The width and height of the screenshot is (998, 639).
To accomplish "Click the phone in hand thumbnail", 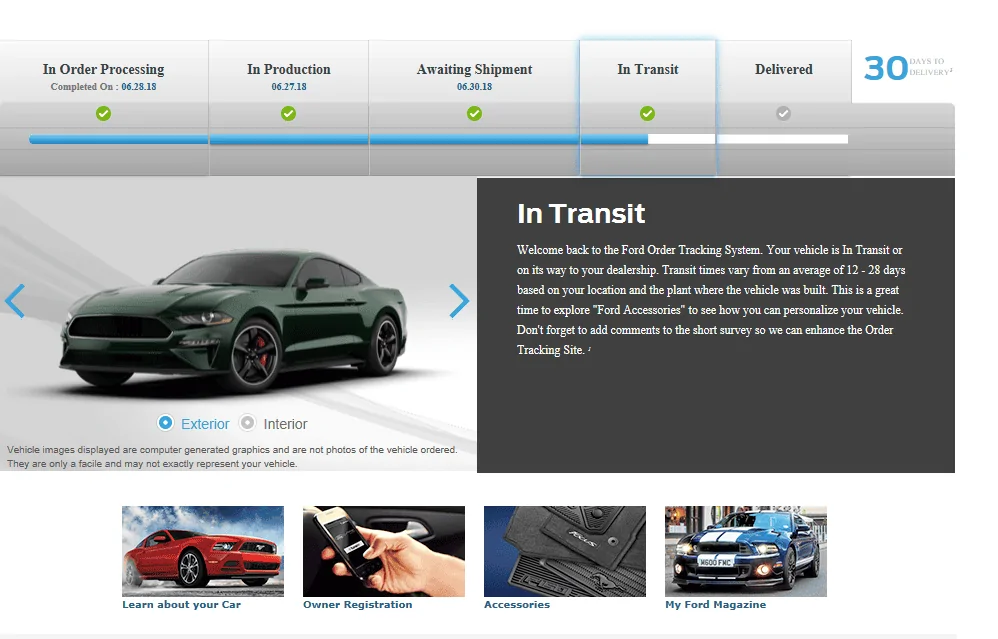I will 384,551.
